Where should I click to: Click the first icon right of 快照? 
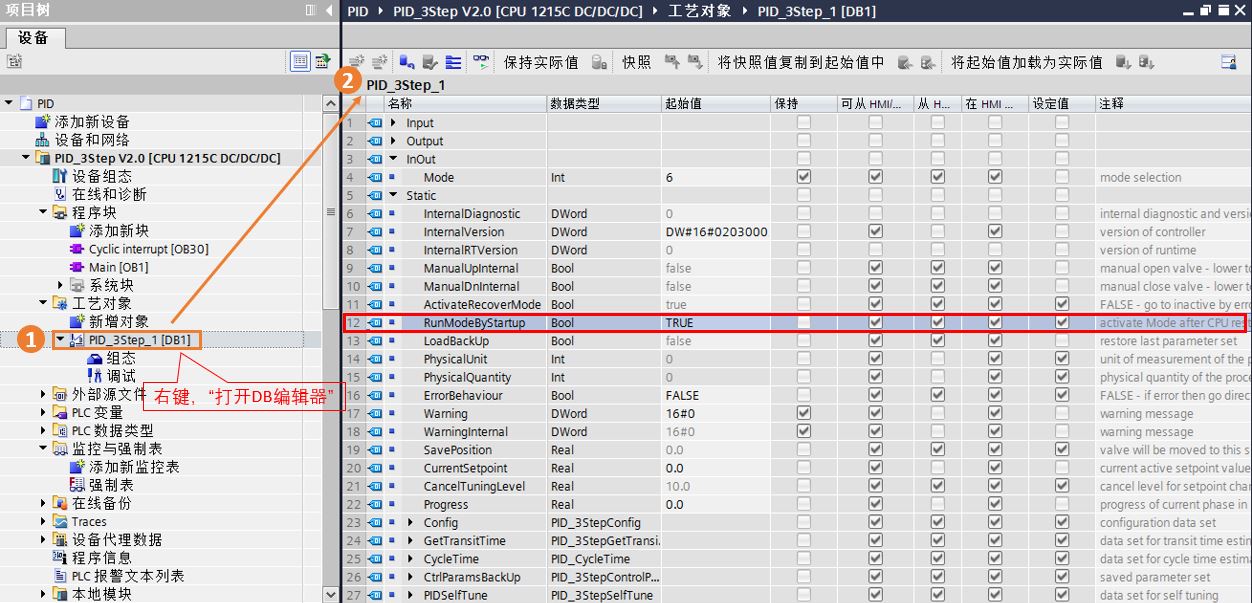(x=672, y=62)
